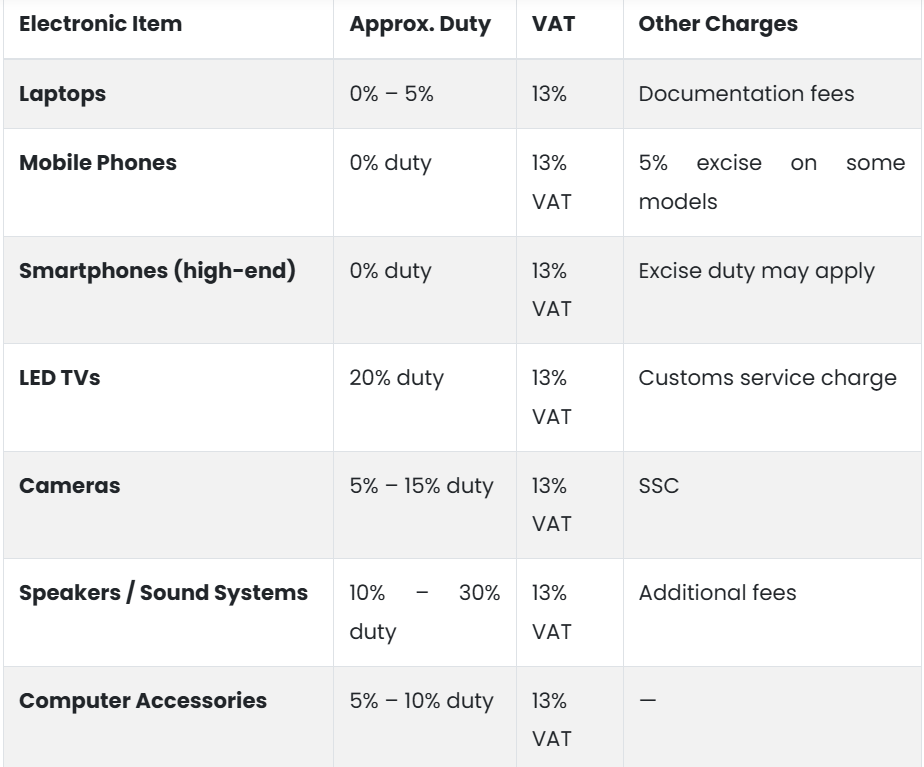Select the LED TVs row label
924x767 pixels.
60,379
